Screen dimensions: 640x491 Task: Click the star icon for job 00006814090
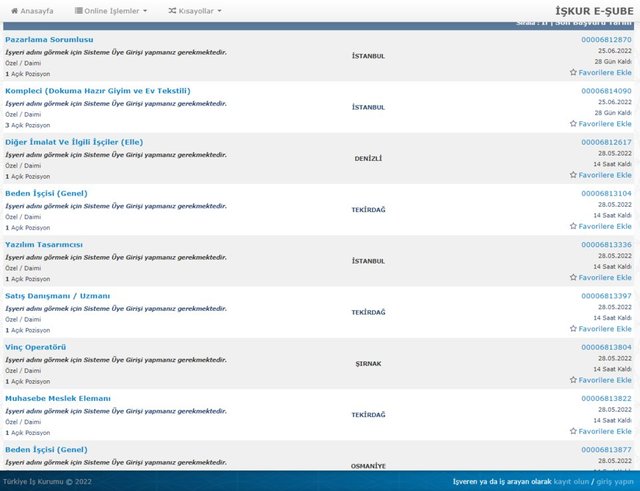pyautogui.click(x=573, y=124)
